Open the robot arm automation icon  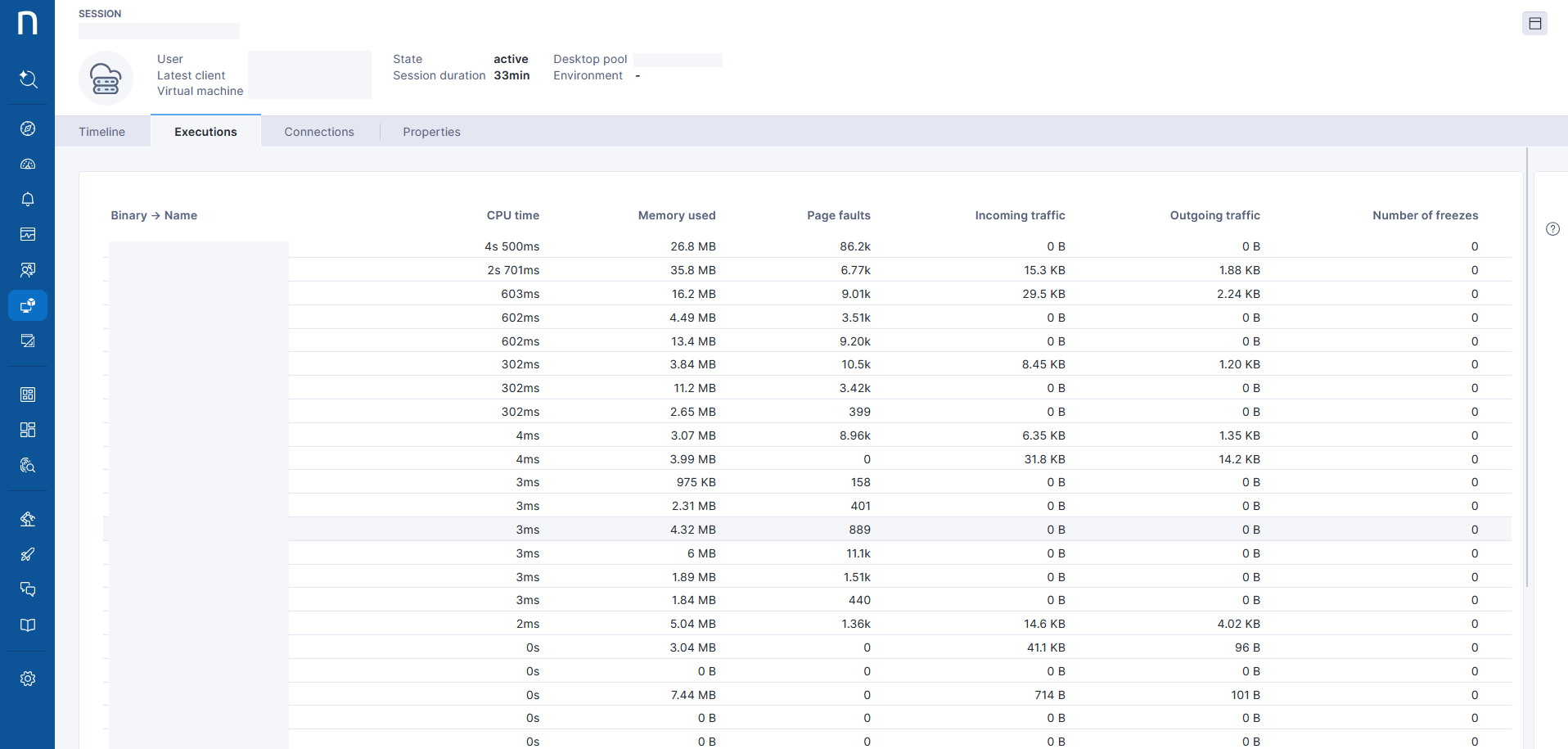pos(28,519)
